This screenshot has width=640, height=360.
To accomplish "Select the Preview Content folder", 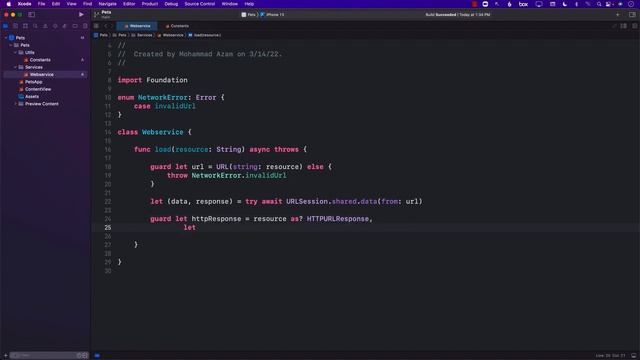I will (x=42, y=104).
